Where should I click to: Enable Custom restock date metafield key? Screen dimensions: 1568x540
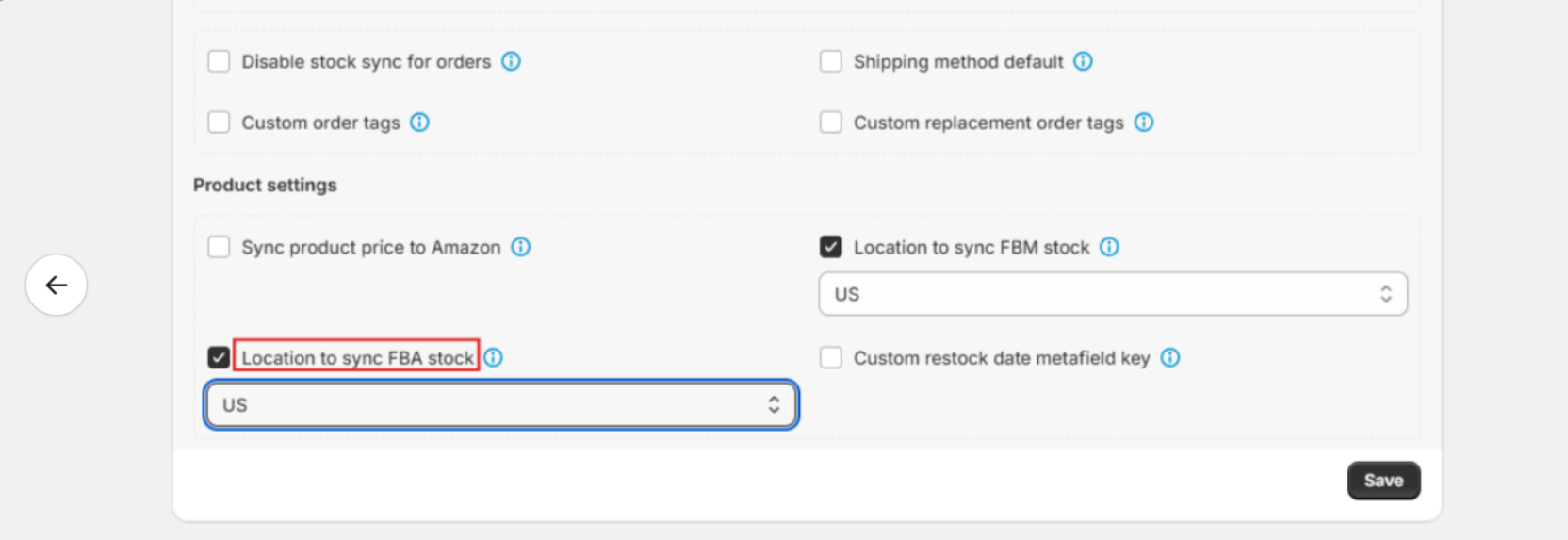(830, 358)
